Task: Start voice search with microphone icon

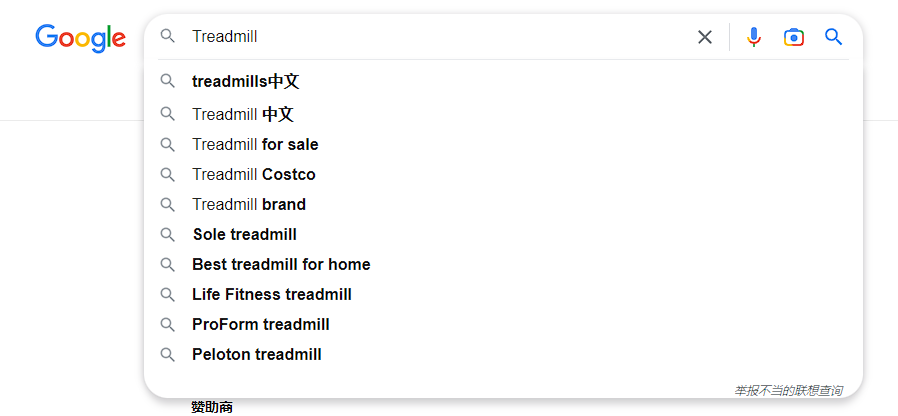Action: 754,37
